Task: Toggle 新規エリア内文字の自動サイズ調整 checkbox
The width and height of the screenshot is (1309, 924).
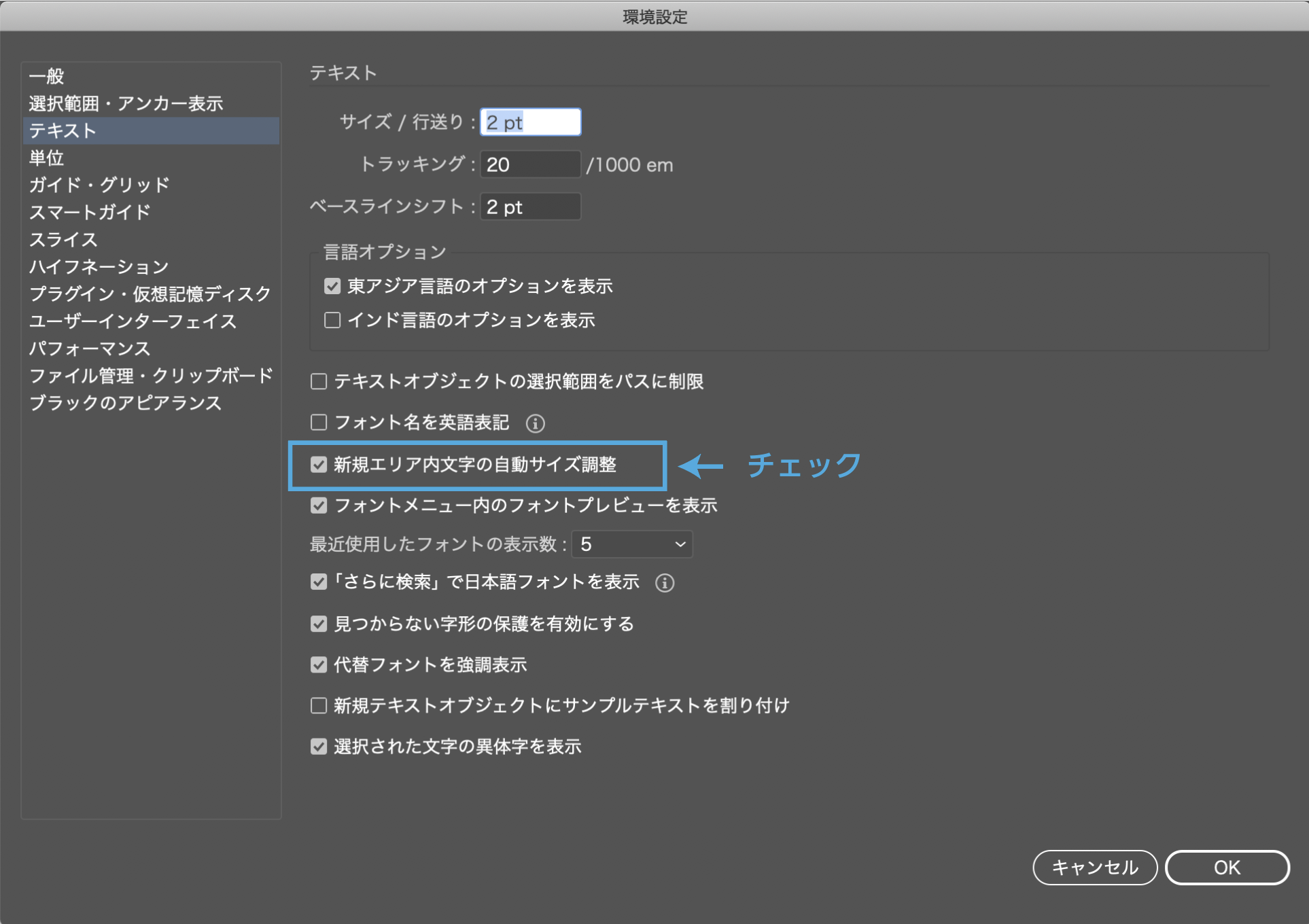Action: pyautogui.click(x=319, y=465)
